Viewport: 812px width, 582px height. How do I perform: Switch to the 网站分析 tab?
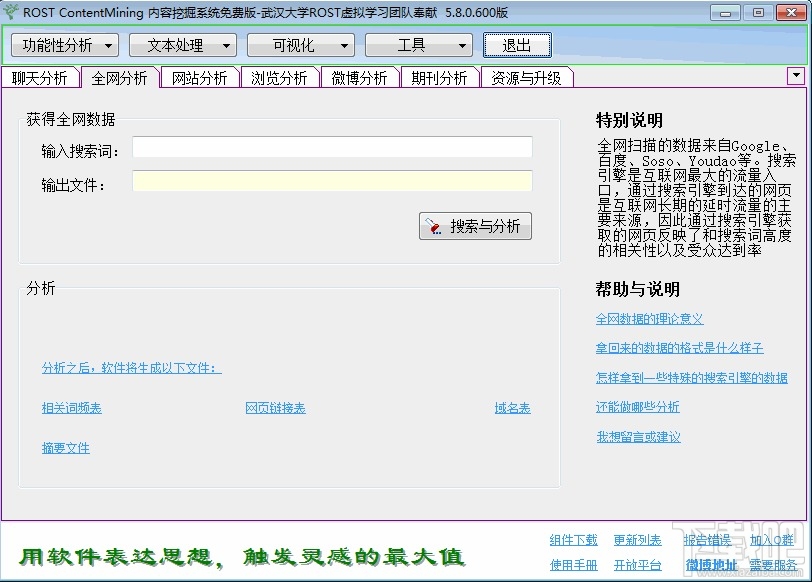pos(199,76)
